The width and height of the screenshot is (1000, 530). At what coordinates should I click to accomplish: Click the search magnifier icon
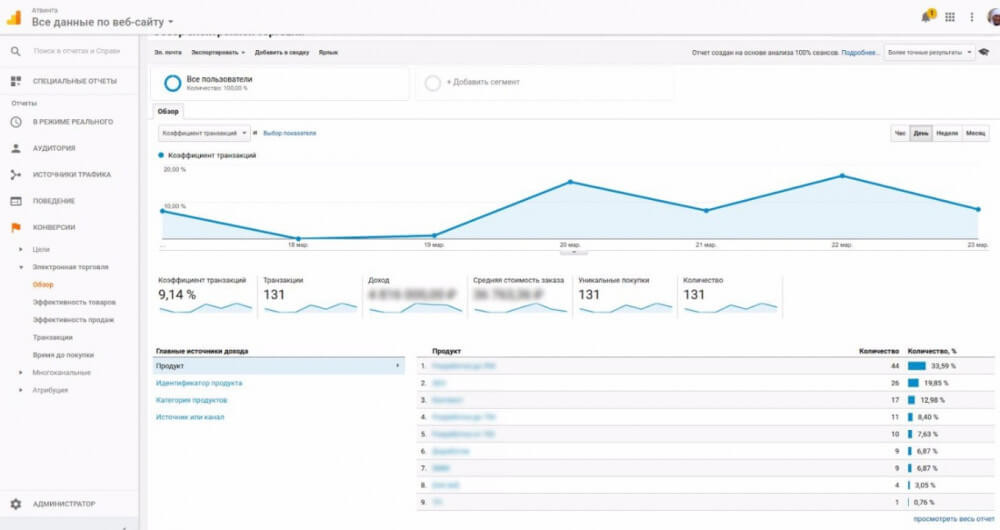(15, 51)
